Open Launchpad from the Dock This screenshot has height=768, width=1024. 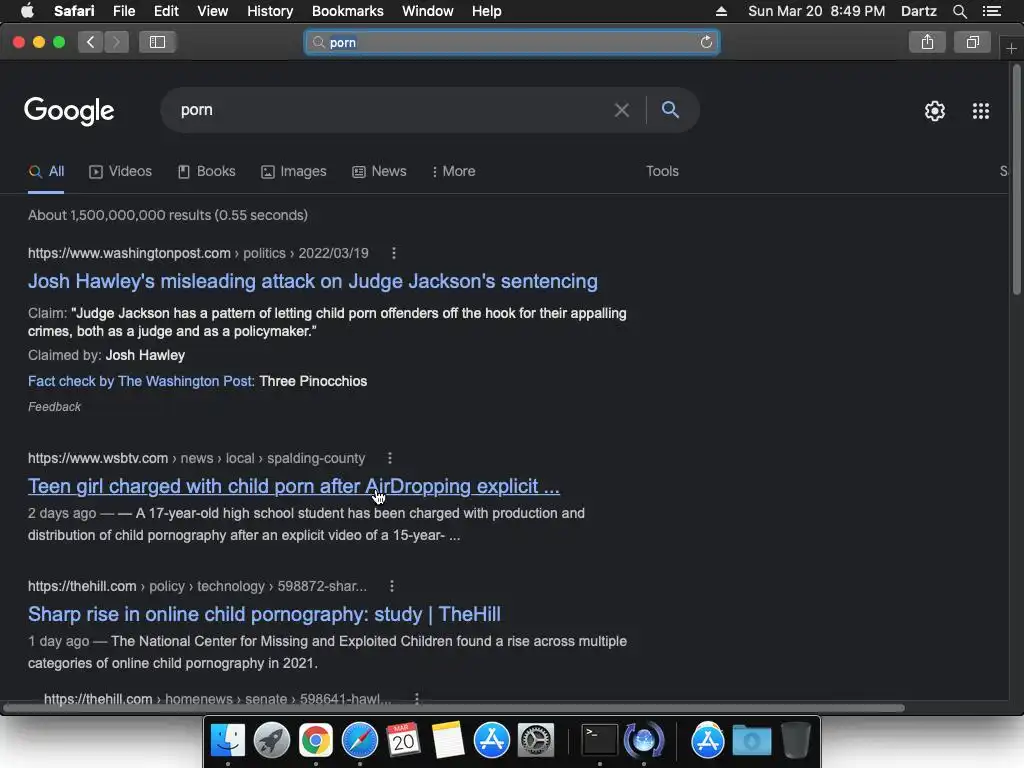(x=272, y=740)
